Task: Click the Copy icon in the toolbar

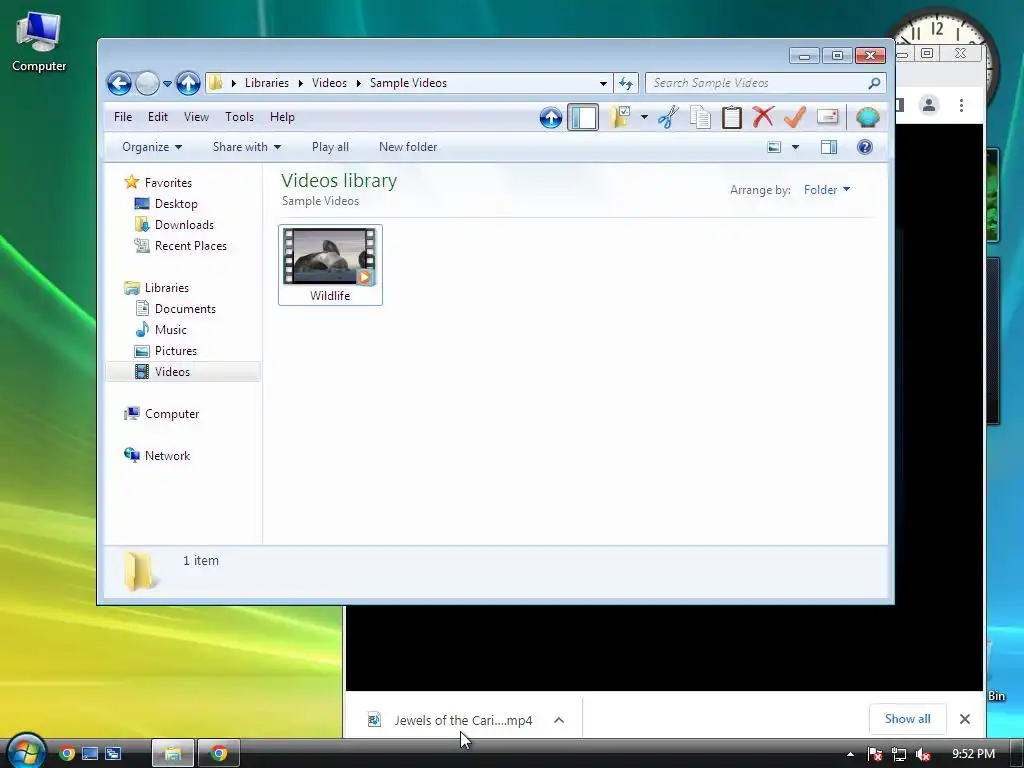Action: (x=700, y=118)
